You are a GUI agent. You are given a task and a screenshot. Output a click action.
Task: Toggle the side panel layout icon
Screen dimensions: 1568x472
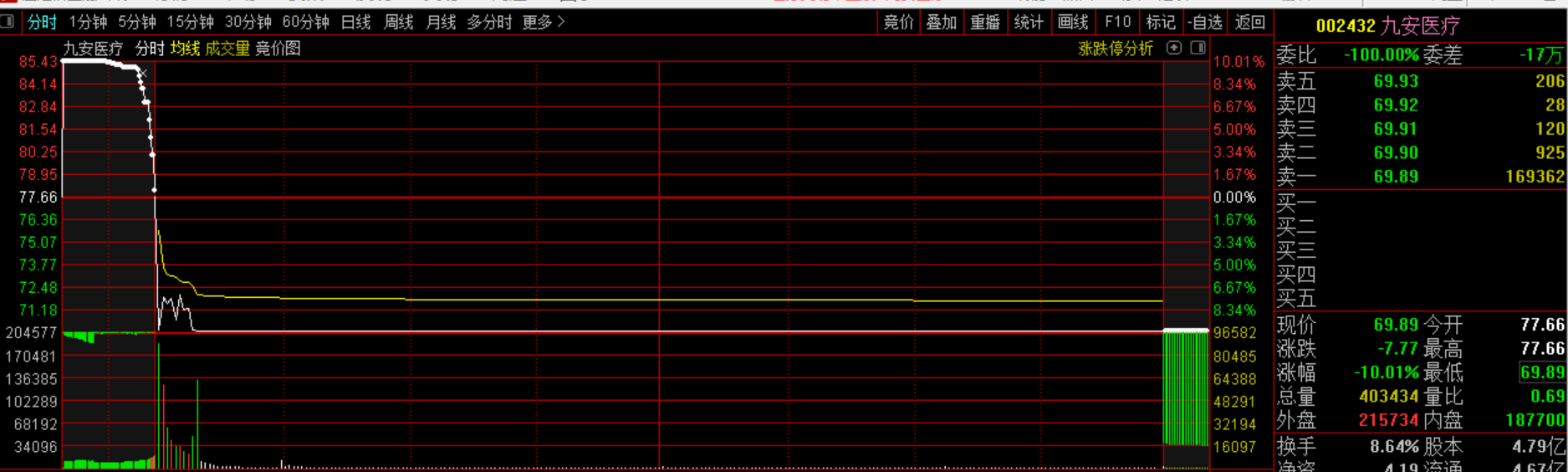coord(1198,48)
